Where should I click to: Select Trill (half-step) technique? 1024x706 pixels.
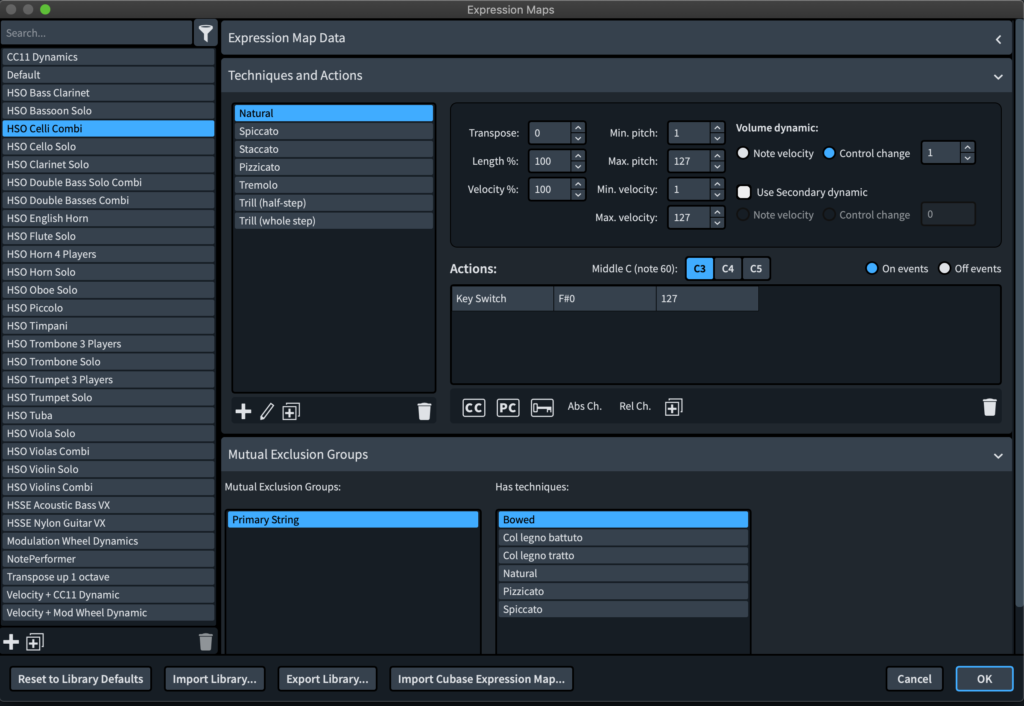point(334,203)
